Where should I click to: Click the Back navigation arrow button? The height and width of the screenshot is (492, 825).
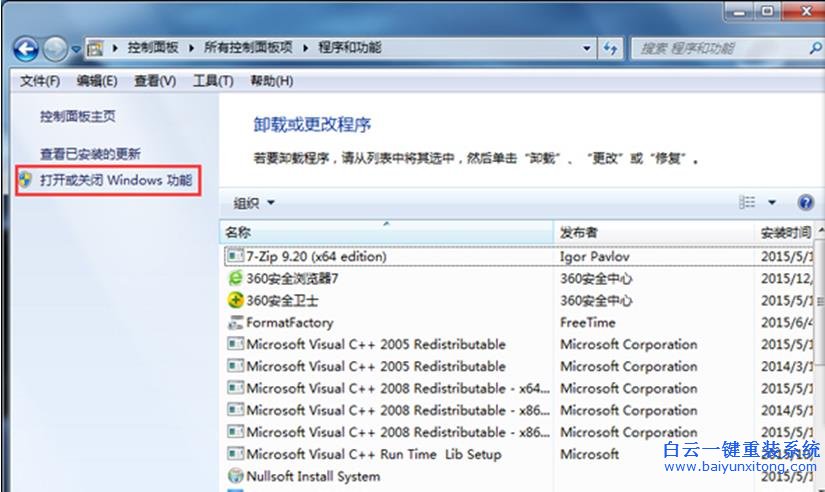25,49
